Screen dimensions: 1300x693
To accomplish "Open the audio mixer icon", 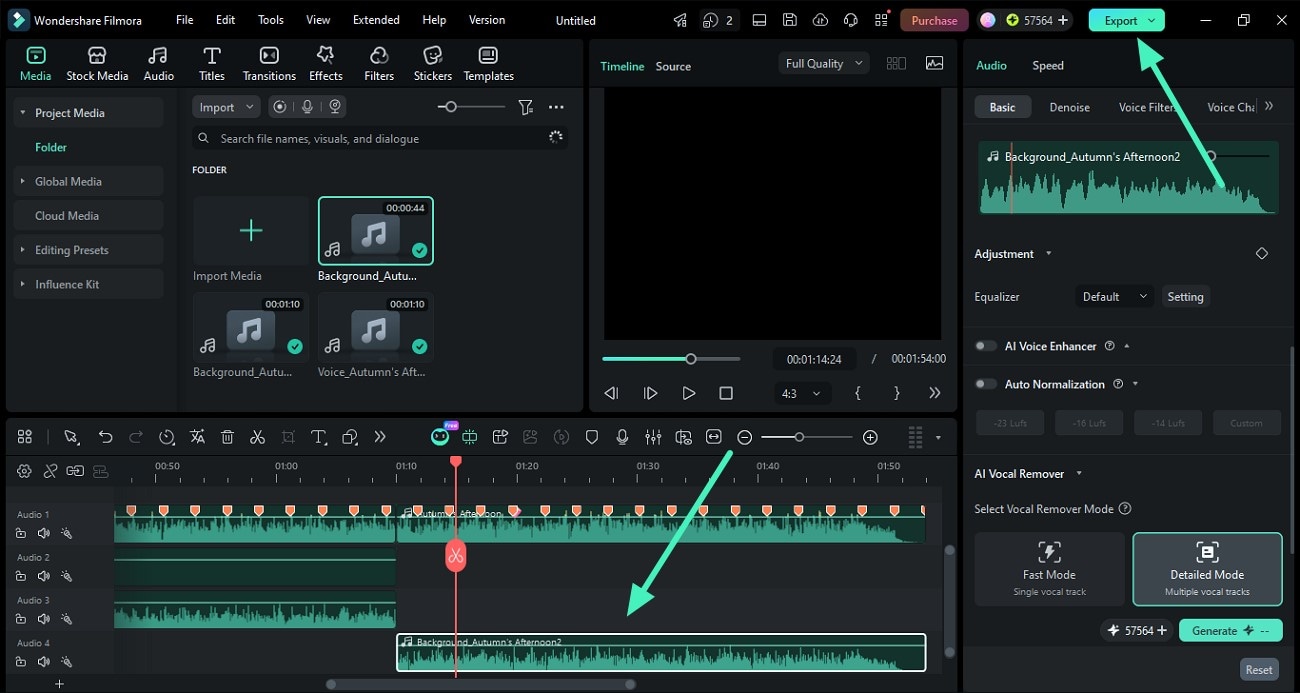I will (x=653, y=437).
